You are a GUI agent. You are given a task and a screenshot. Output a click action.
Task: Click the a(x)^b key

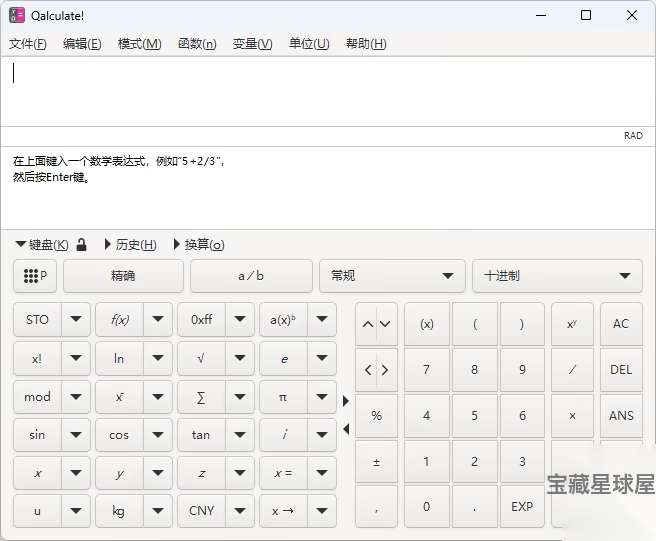pyautogui.click(x=283, y=320)
